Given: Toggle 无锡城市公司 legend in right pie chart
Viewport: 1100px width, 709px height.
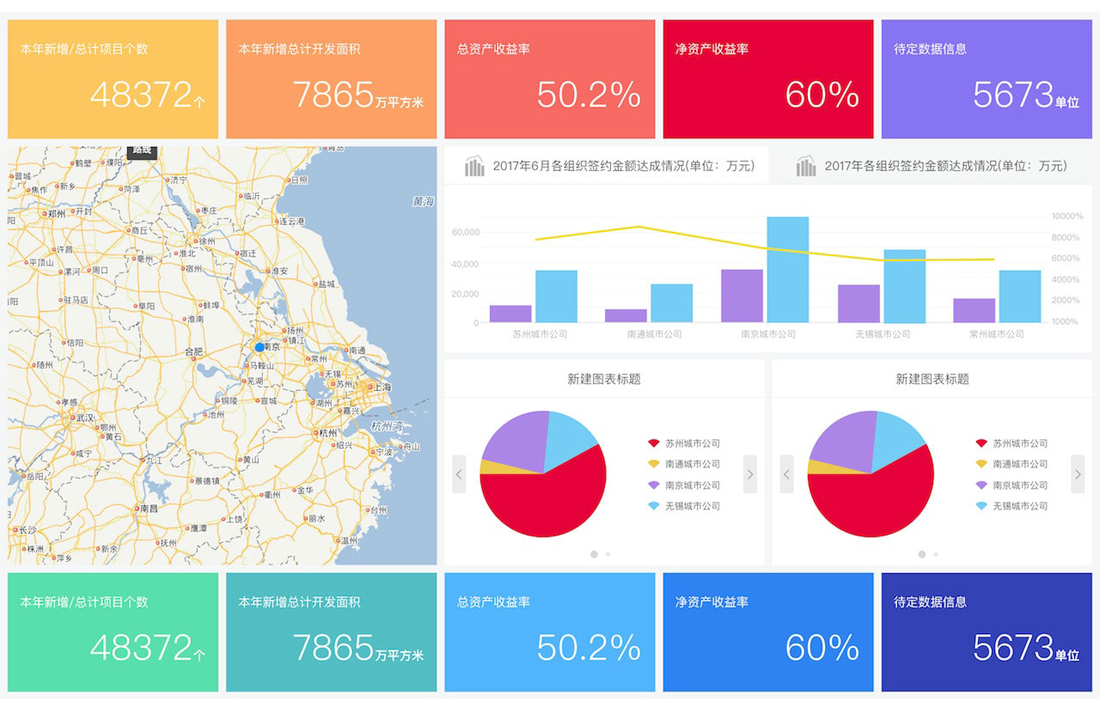Looking at the screenshot, I should pyautogui.click(x=1020, y=506).
